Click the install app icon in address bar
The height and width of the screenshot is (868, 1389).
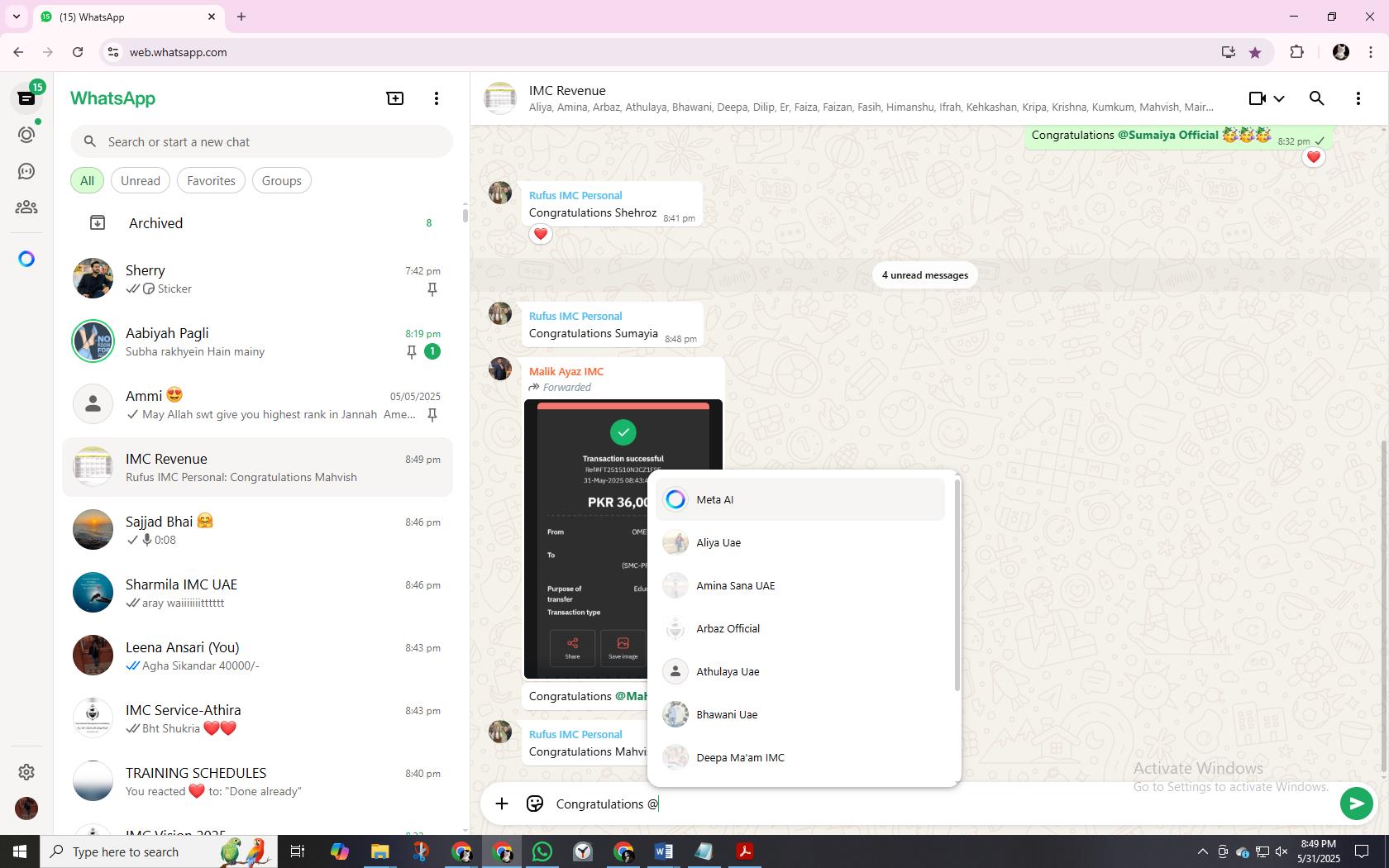[x=1228, y=52]
